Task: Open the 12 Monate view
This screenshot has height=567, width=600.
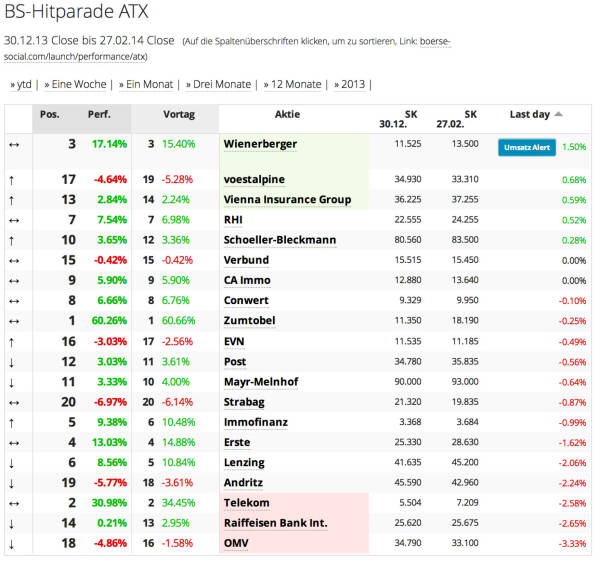Action: 296,84
